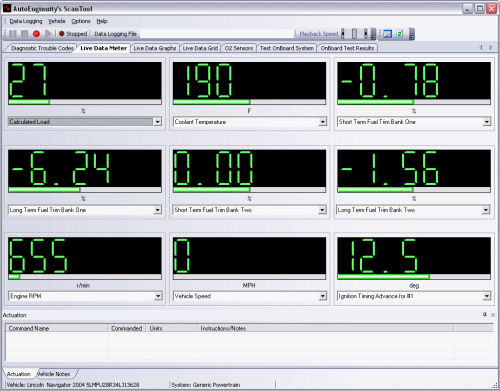The height and width of the screenshot is (391, 500).
Task: Click the Instructions/Notes column header
Action: [x=325, y=328]
